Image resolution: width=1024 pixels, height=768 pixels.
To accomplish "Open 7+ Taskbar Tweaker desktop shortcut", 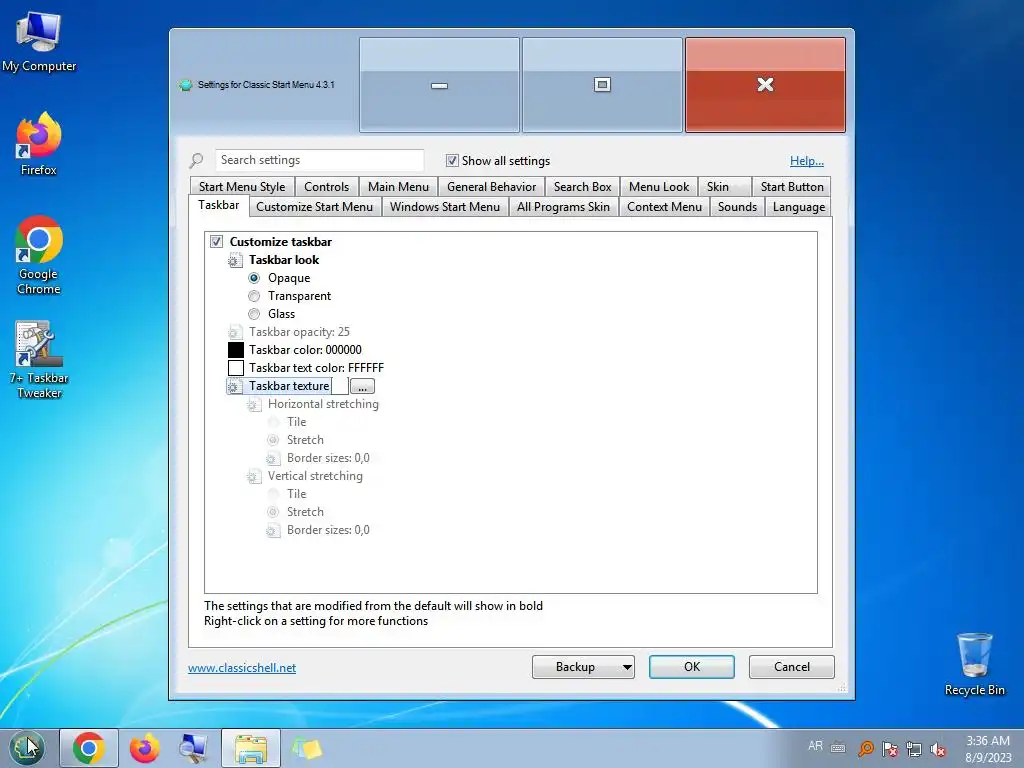I will click(39, 359).
